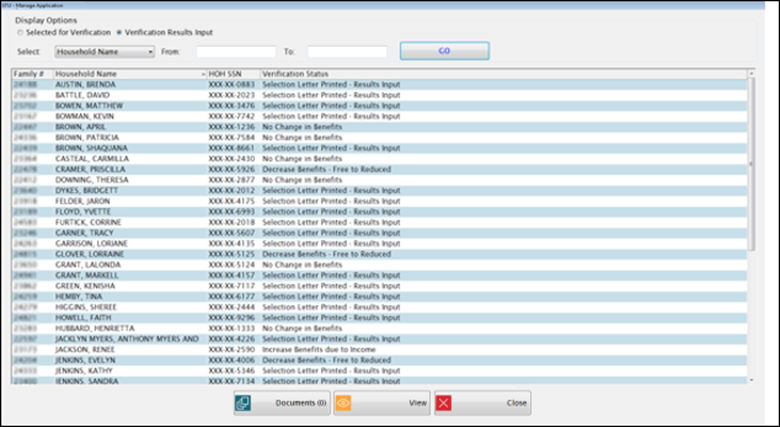Open the Select dropdown showing Household Name
This screenshot has width=780, height=427.
104,51
